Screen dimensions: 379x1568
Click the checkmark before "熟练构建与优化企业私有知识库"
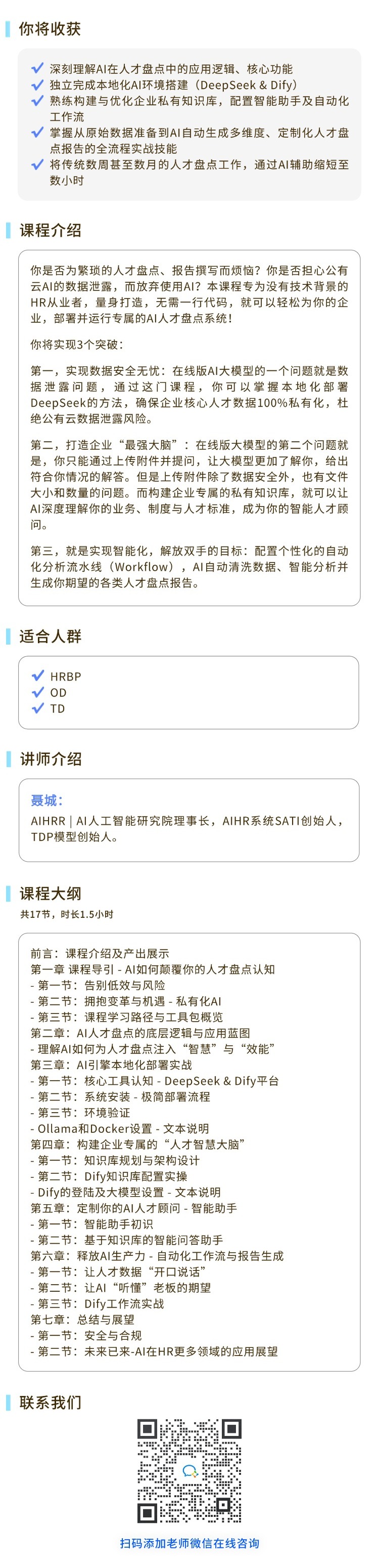[x=37, y=100]
